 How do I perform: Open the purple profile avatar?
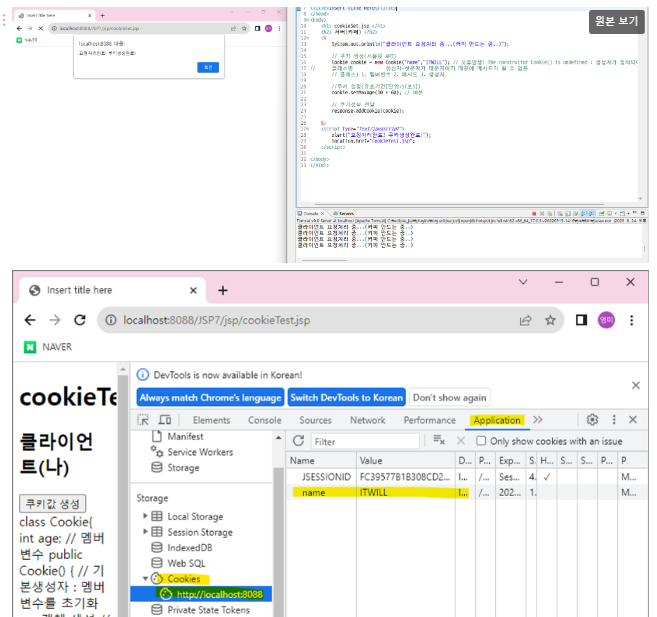coord(606,320)
